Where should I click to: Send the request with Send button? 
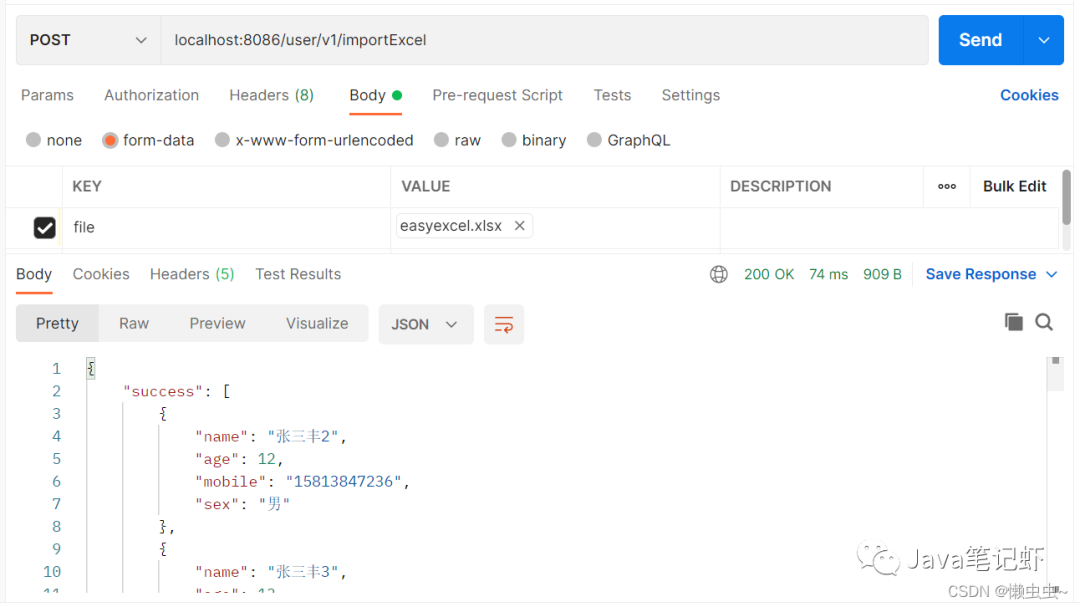click(981, 41)
